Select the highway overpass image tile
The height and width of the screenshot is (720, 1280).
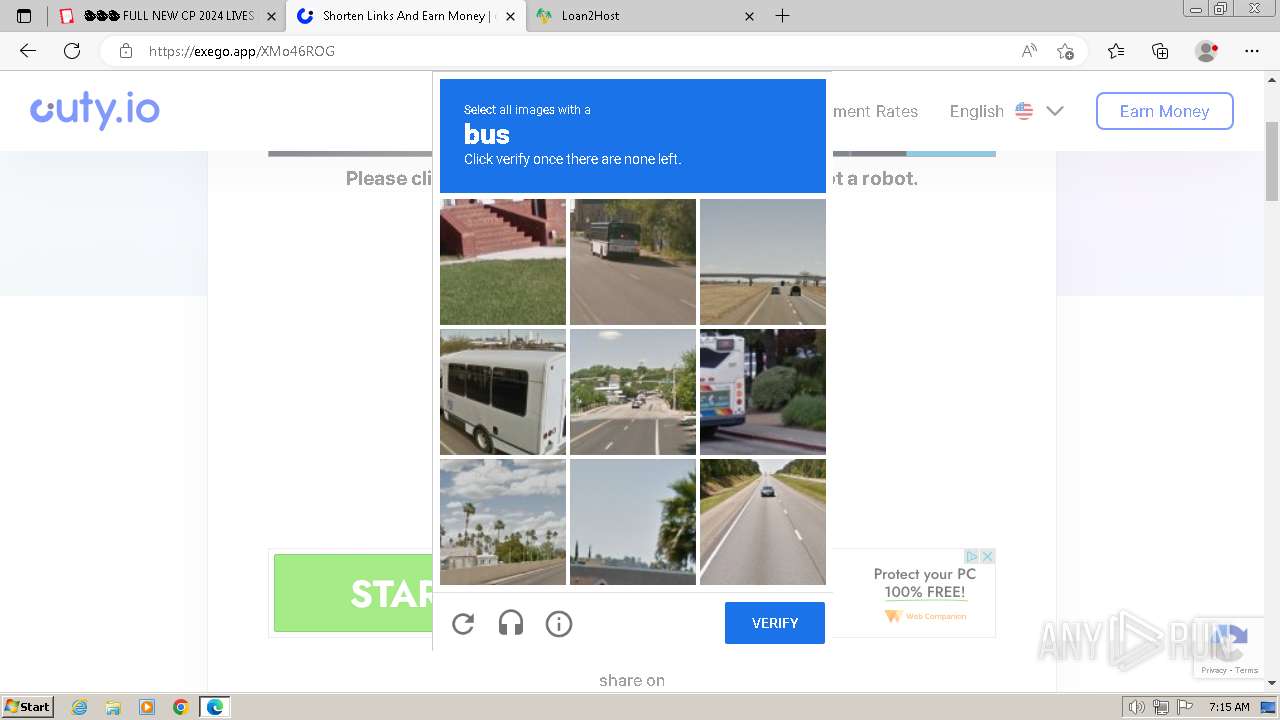click(x=763, y=262)
